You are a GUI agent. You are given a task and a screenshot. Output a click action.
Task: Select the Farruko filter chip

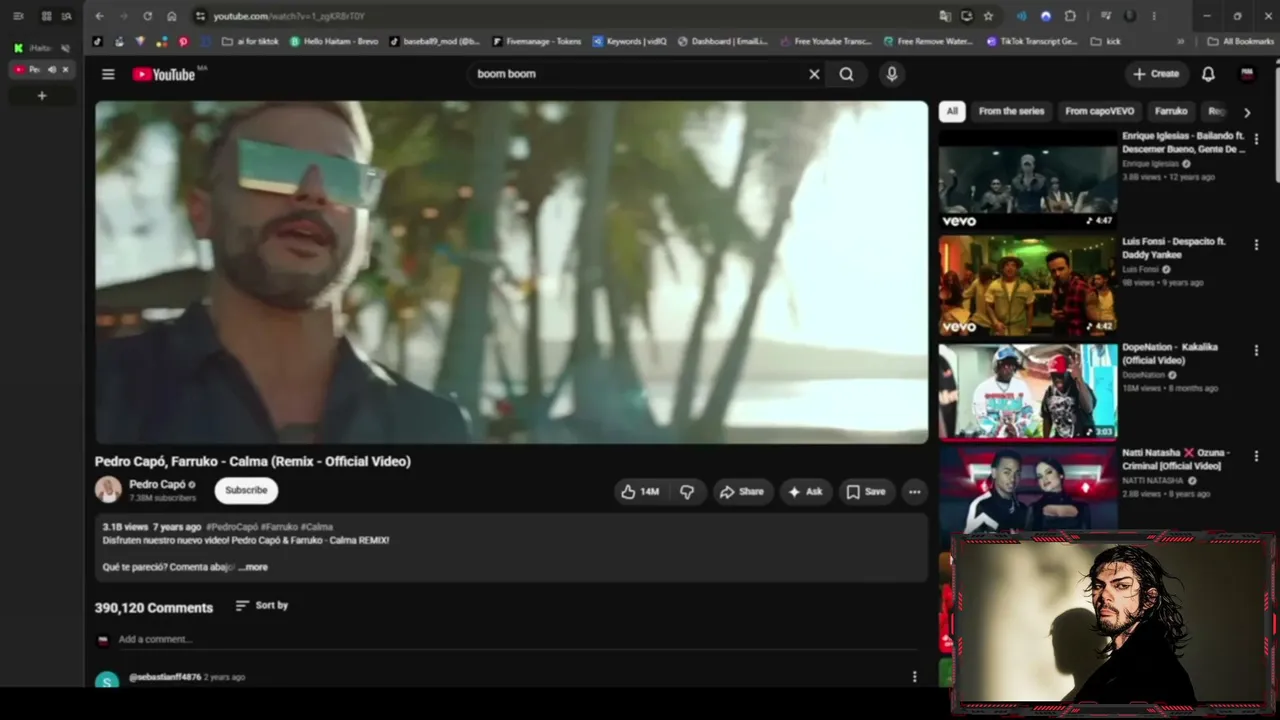click(x=1171, y=112)
